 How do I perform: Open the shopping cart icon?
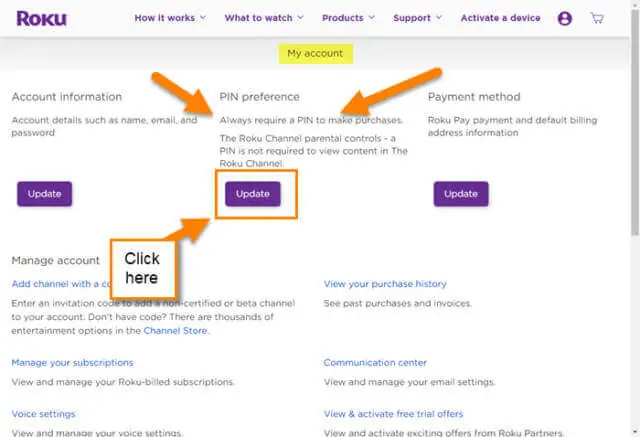[597, 18]
